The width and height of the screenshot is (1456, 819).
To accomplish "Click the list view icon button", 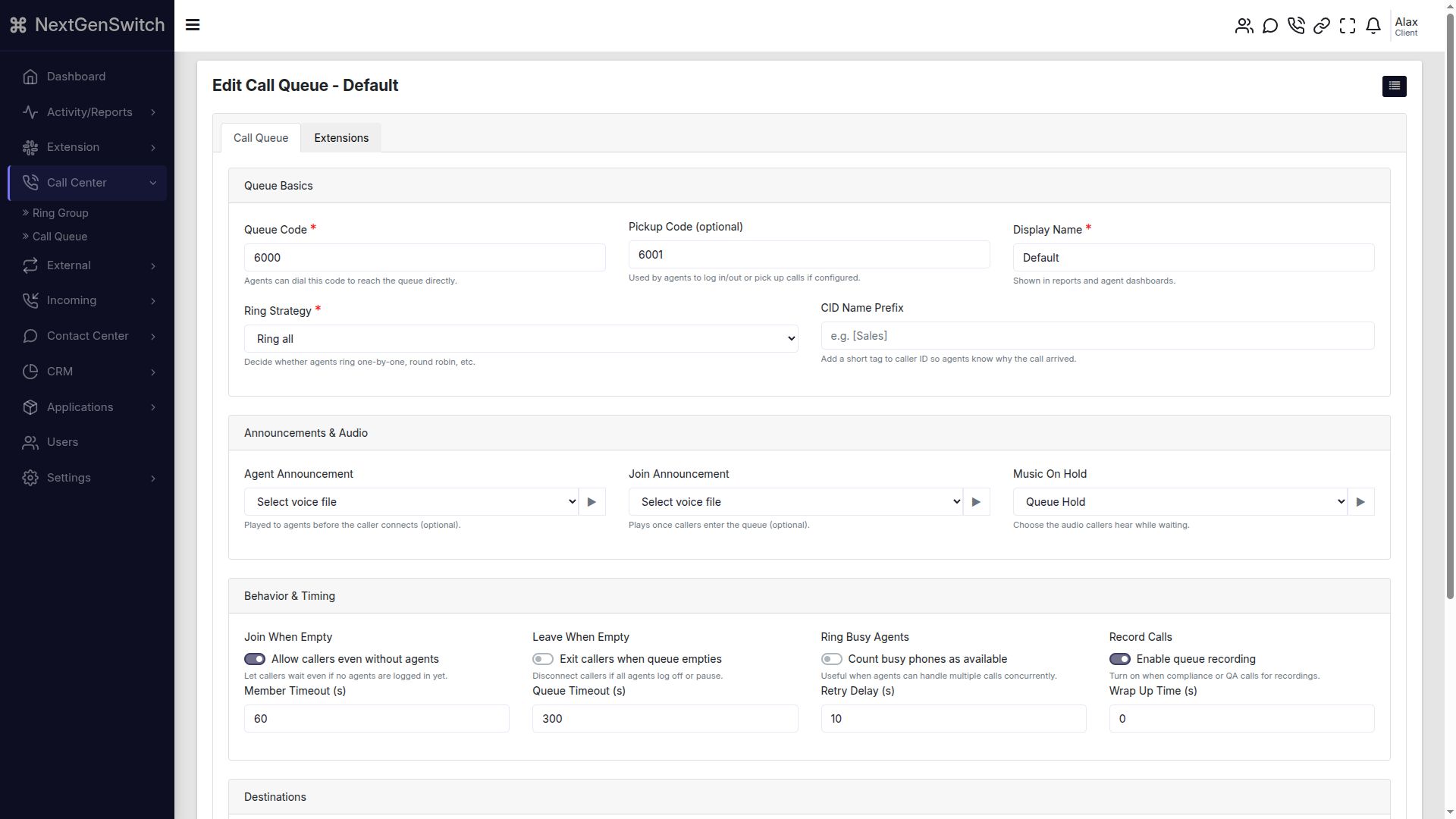I will (1394, 86).
